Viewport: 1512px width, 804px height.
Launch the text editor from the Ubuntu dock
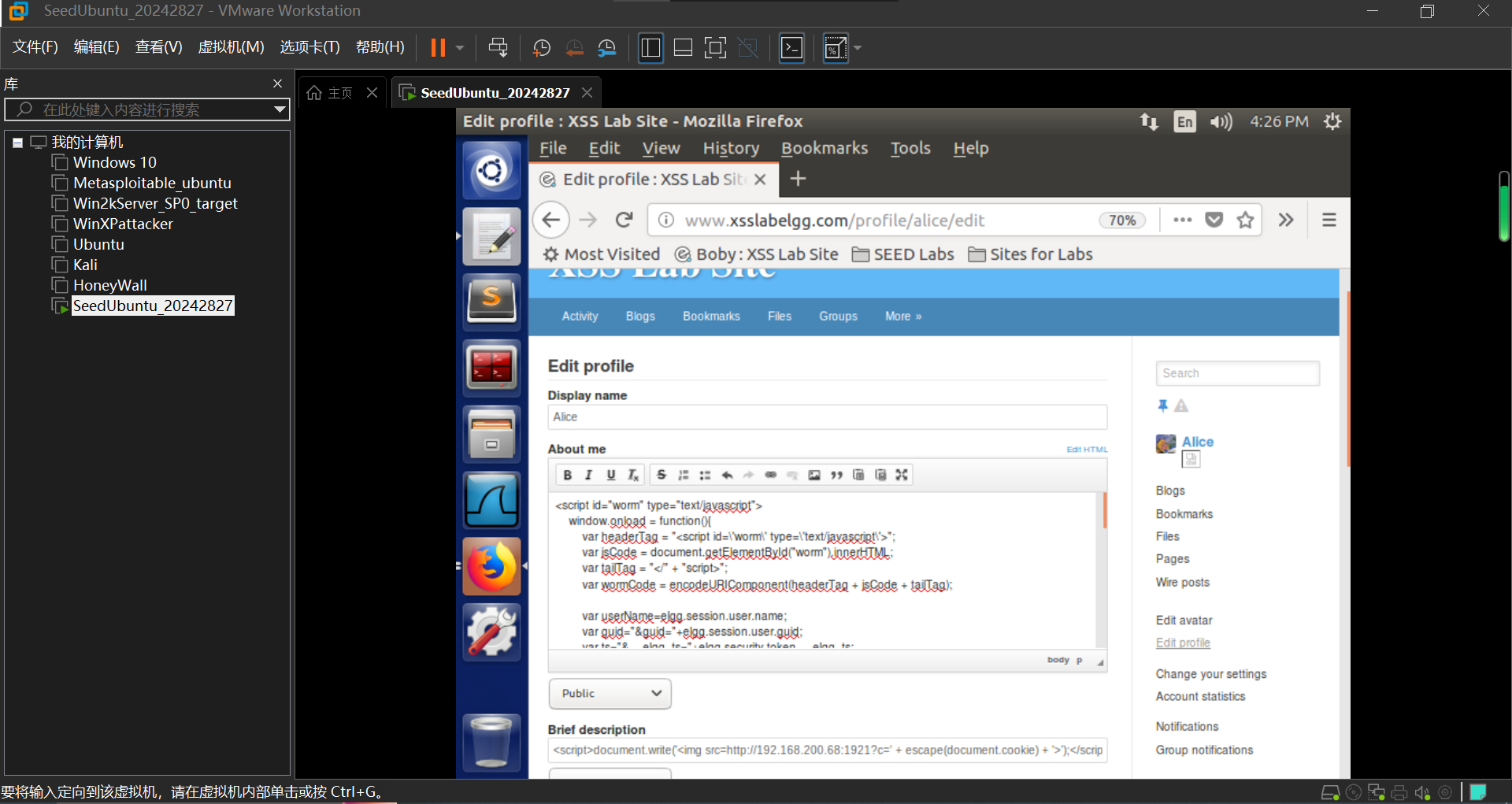pos(491,236)
